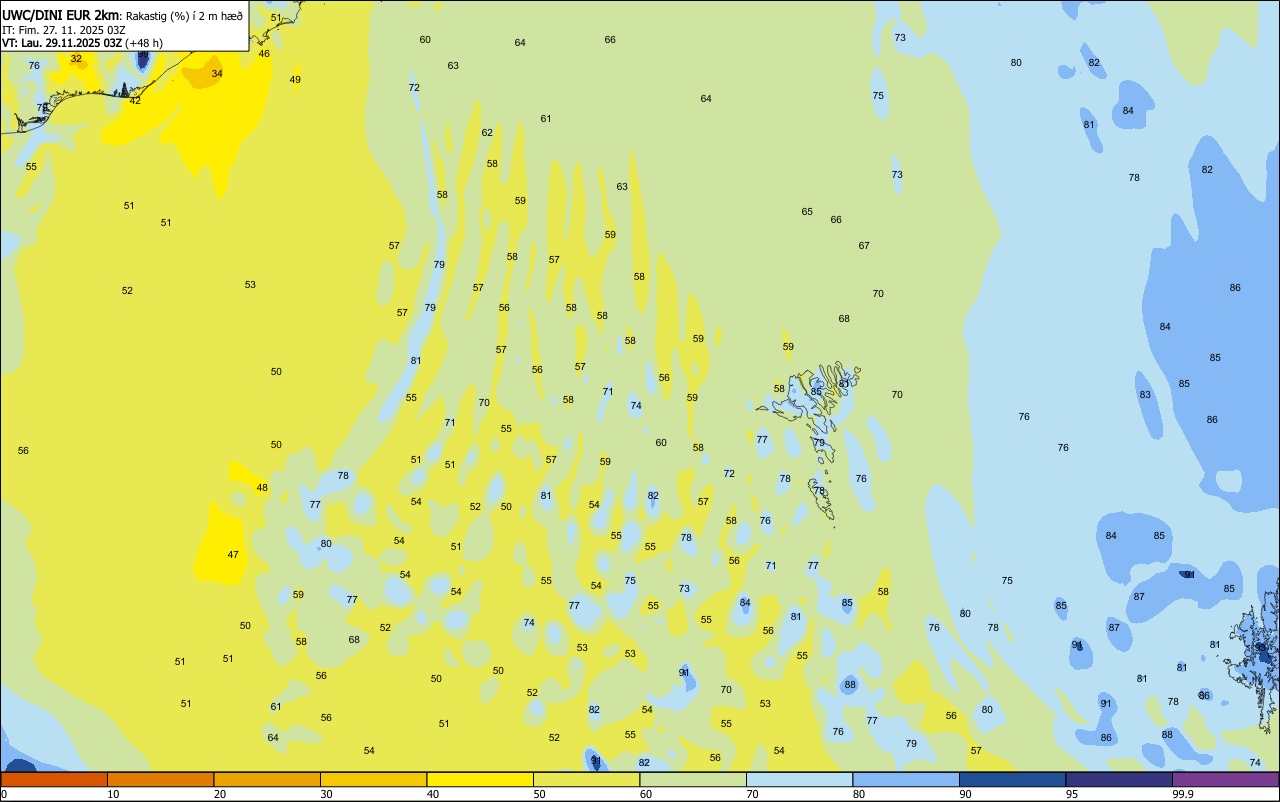Click the 70–80 light blue legend swatch
1280x802 pixels.
[799, 779]
